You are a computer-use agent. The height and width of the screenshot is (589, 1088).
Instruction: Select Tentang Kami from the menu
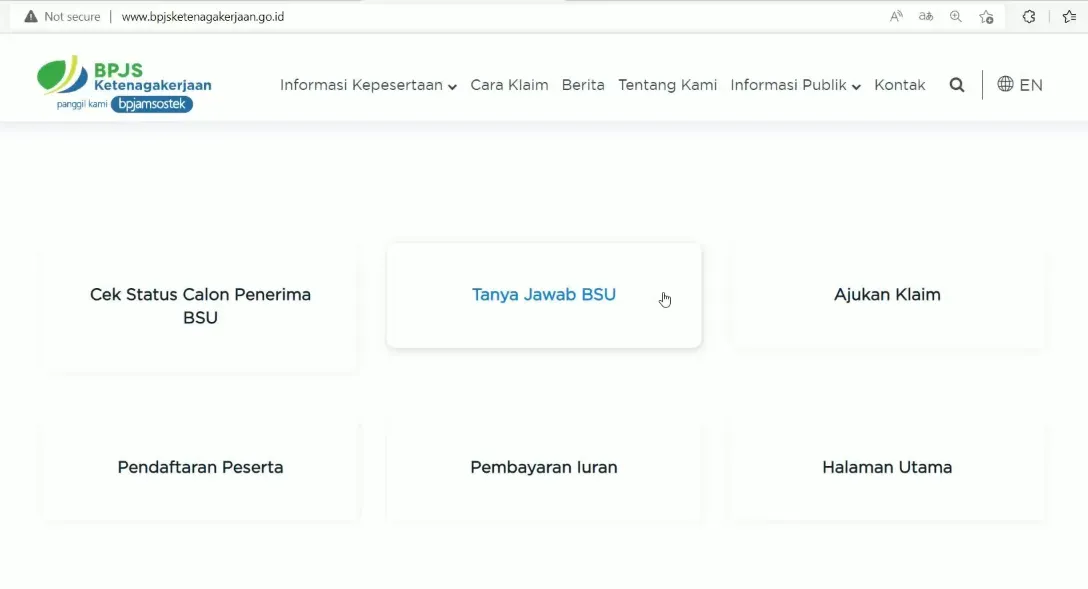click(667, 85)
